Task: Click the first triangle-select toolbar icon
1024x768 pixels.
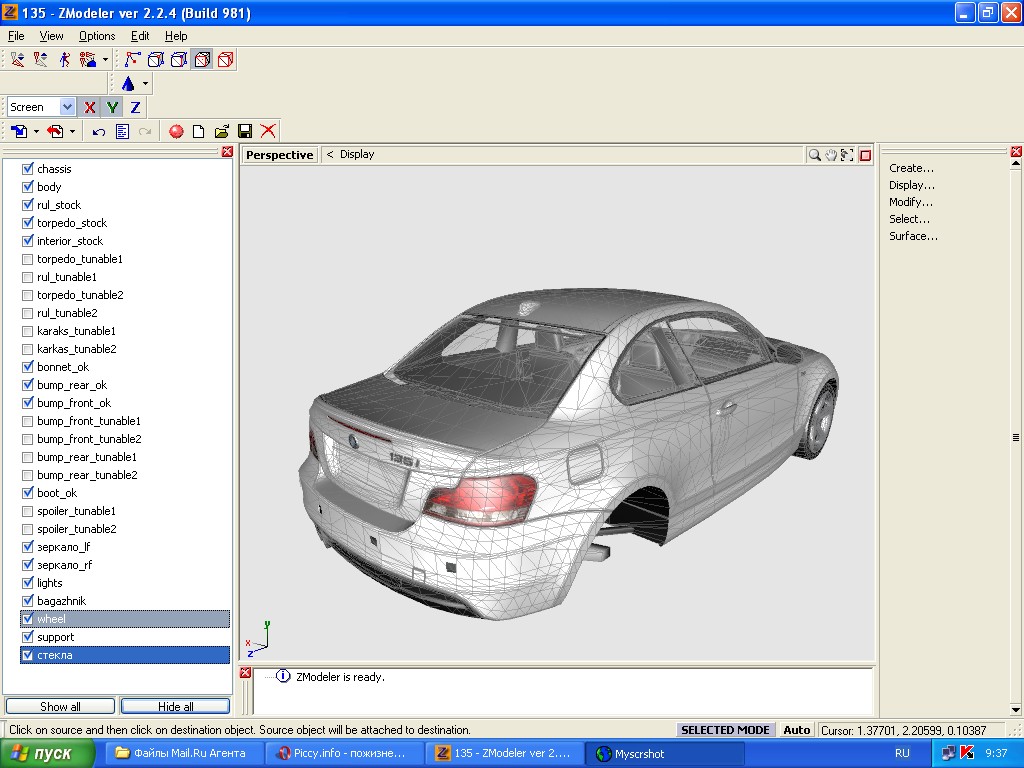Action: coord(18,59)
